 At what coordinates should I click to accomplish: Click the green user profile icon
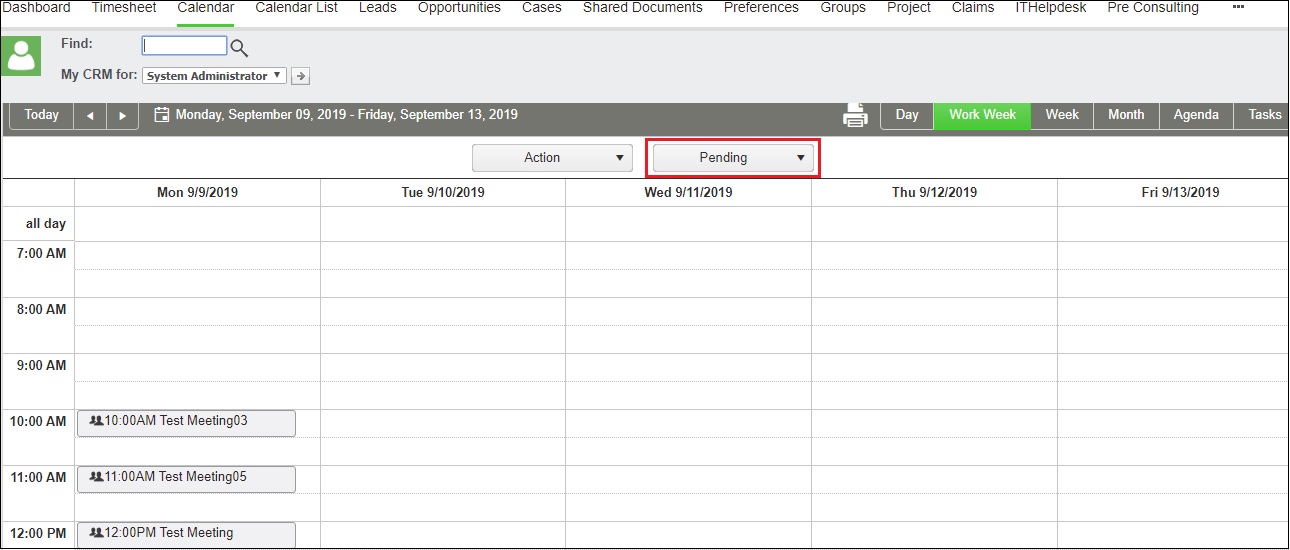pyautogui.click(x=21, y=56)
